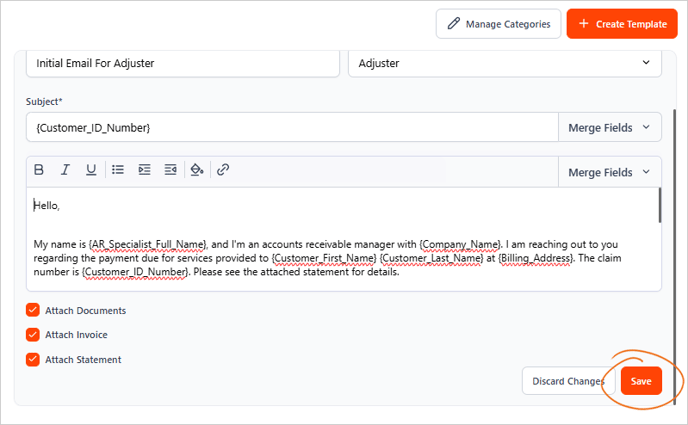Insert a hyperlink
688x425 pixels.
click(x=223, y=170)
